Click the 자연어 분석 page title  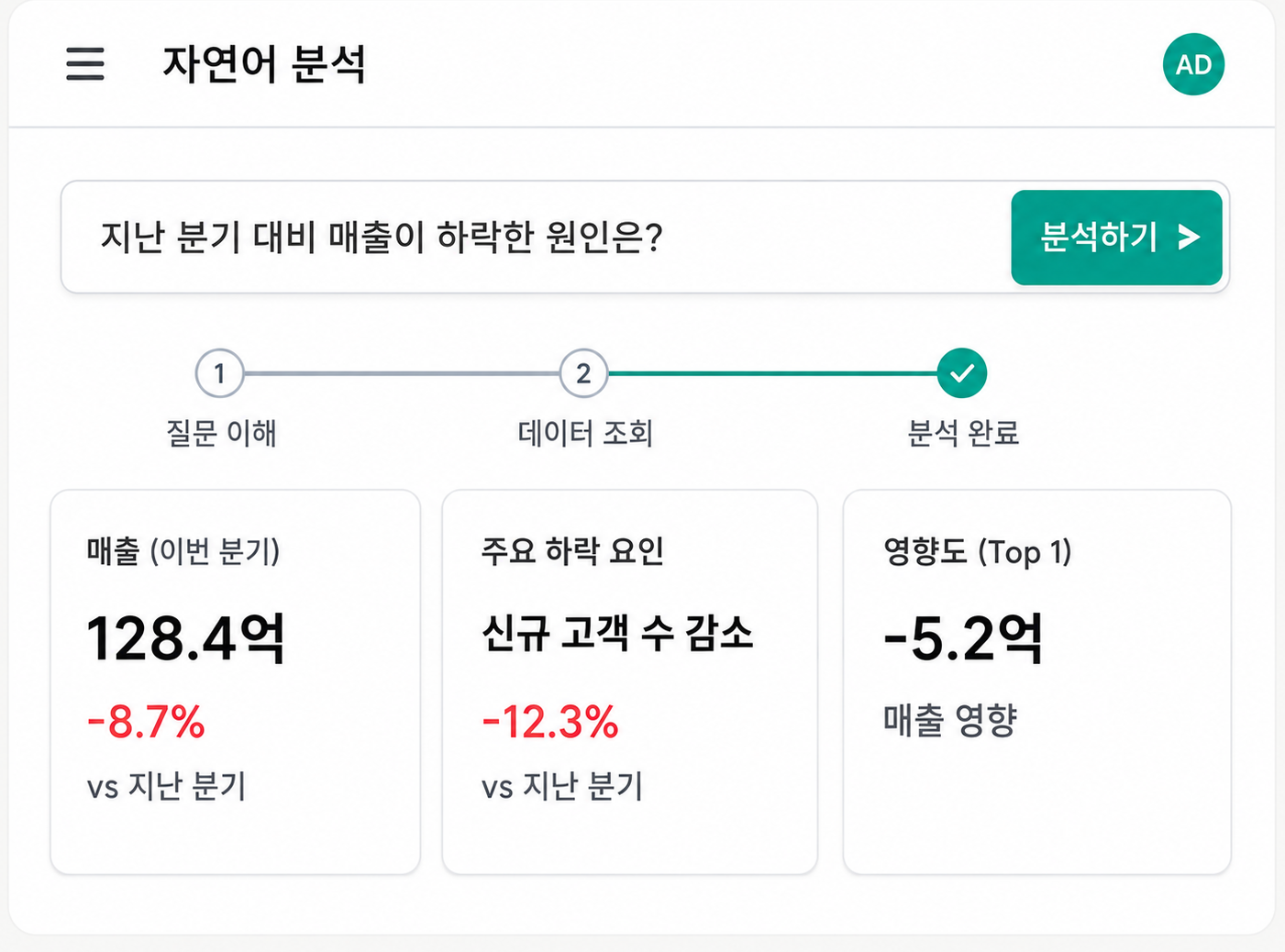264,64
